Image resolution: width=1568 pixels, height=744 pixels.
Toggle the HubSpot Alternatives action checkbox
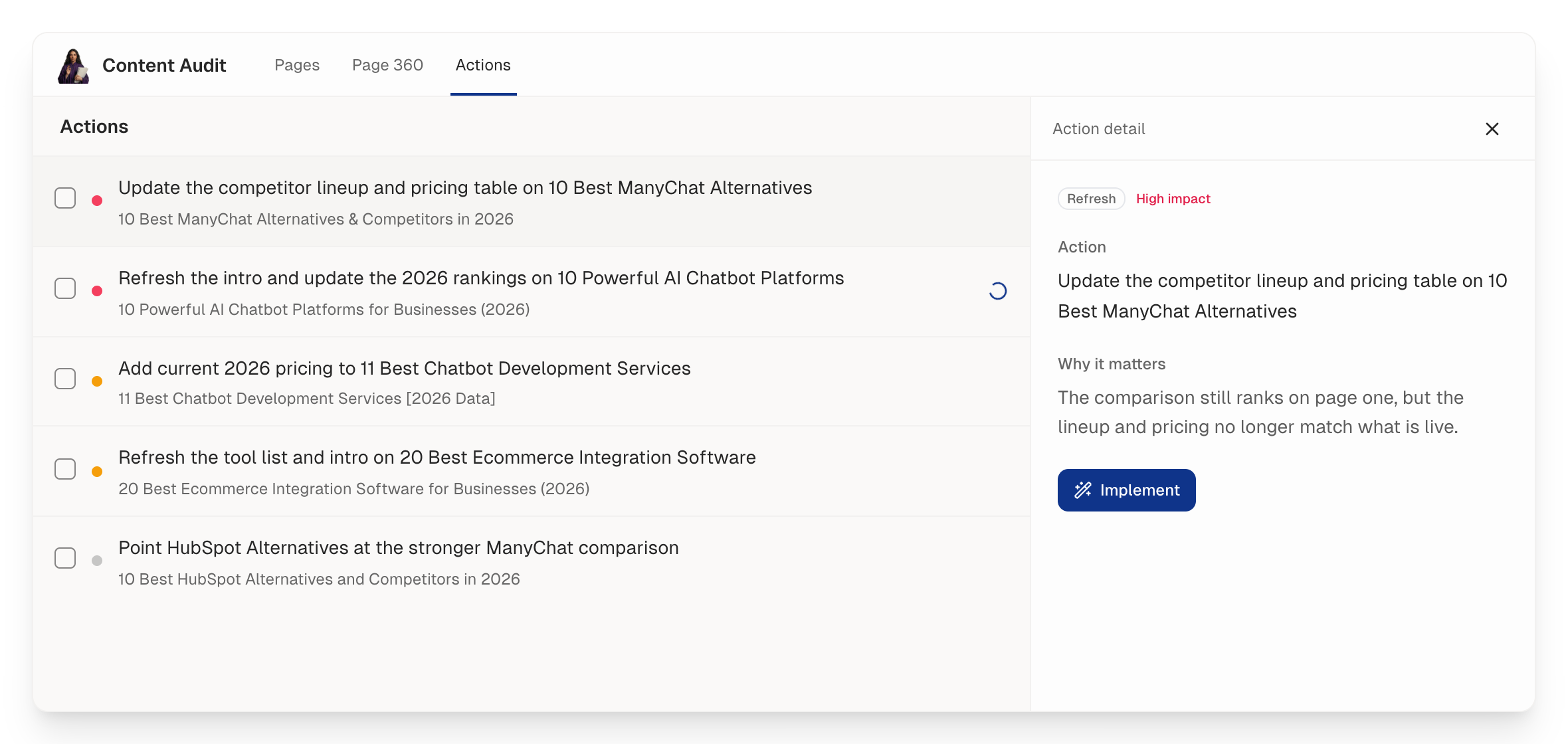point(65,558)
